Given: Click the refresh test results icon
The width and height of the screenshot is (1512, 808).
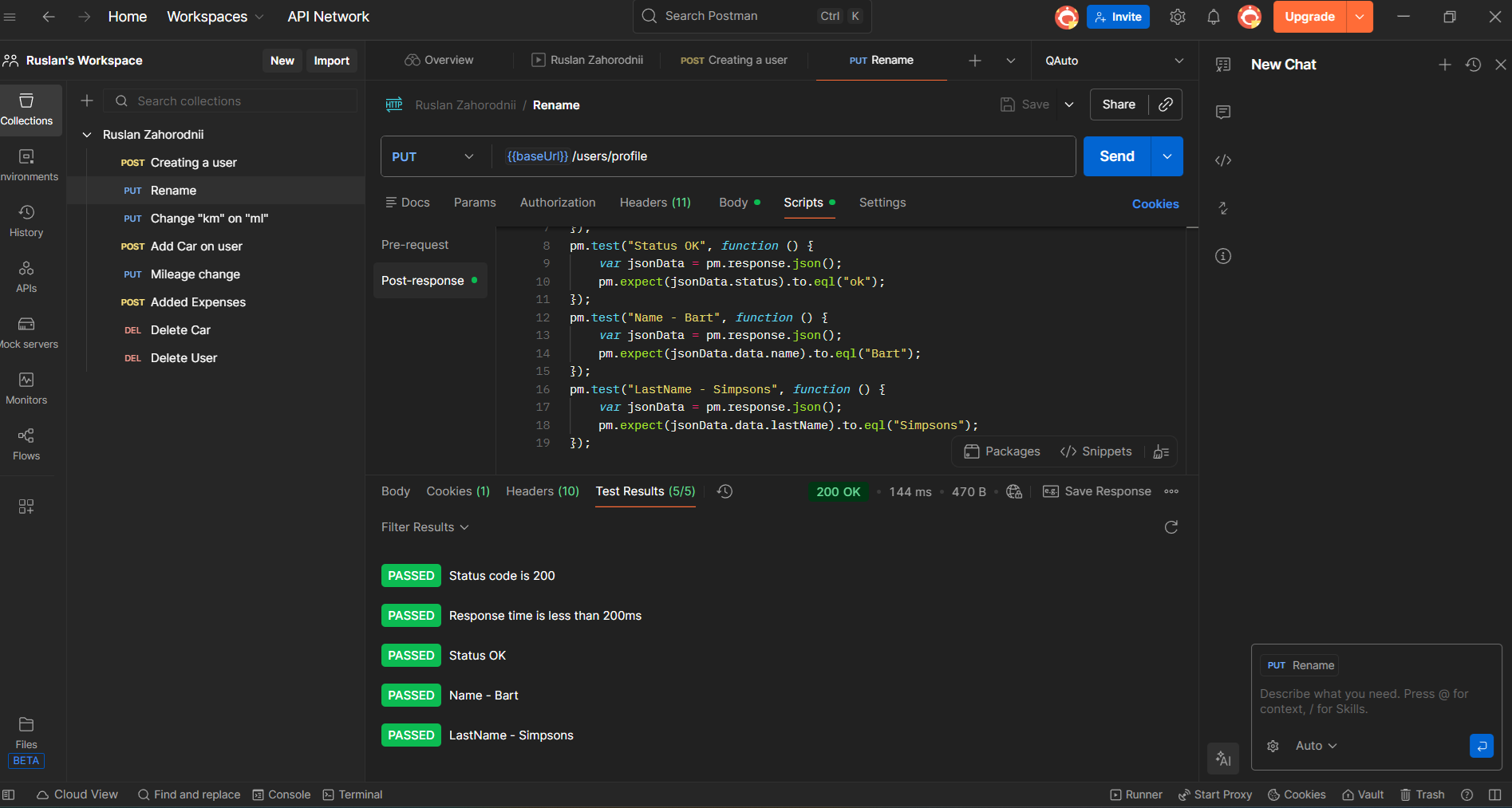Looking at the screenshot, I should [1171, 527].
